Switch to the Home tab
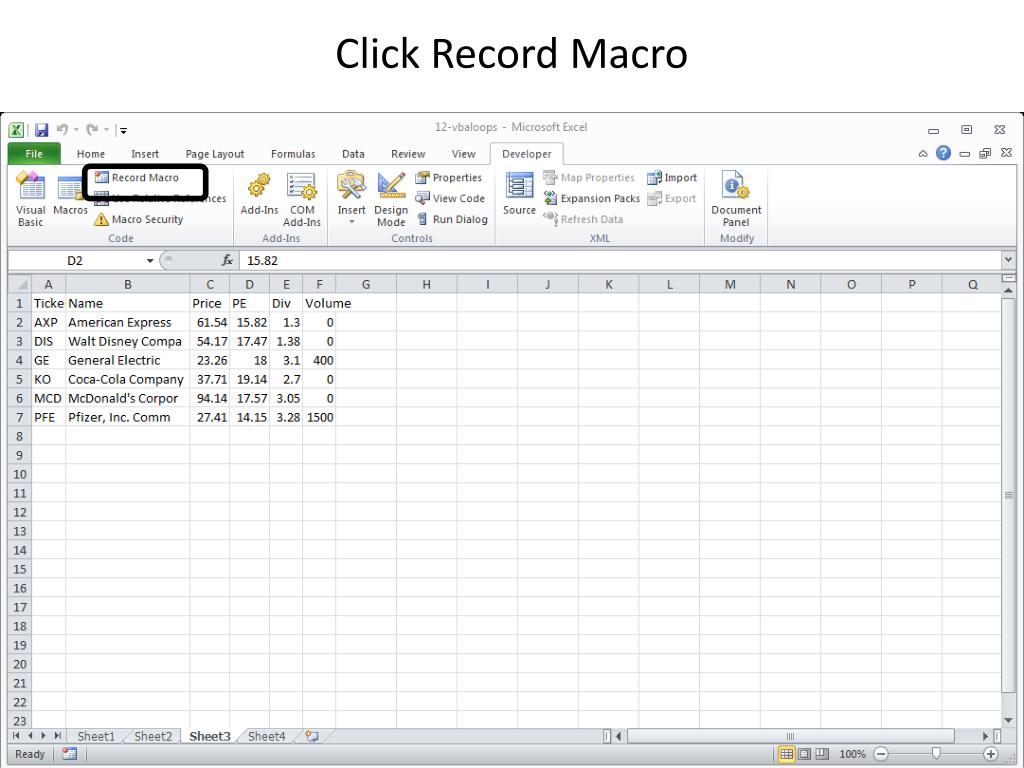 pos(91,154)
